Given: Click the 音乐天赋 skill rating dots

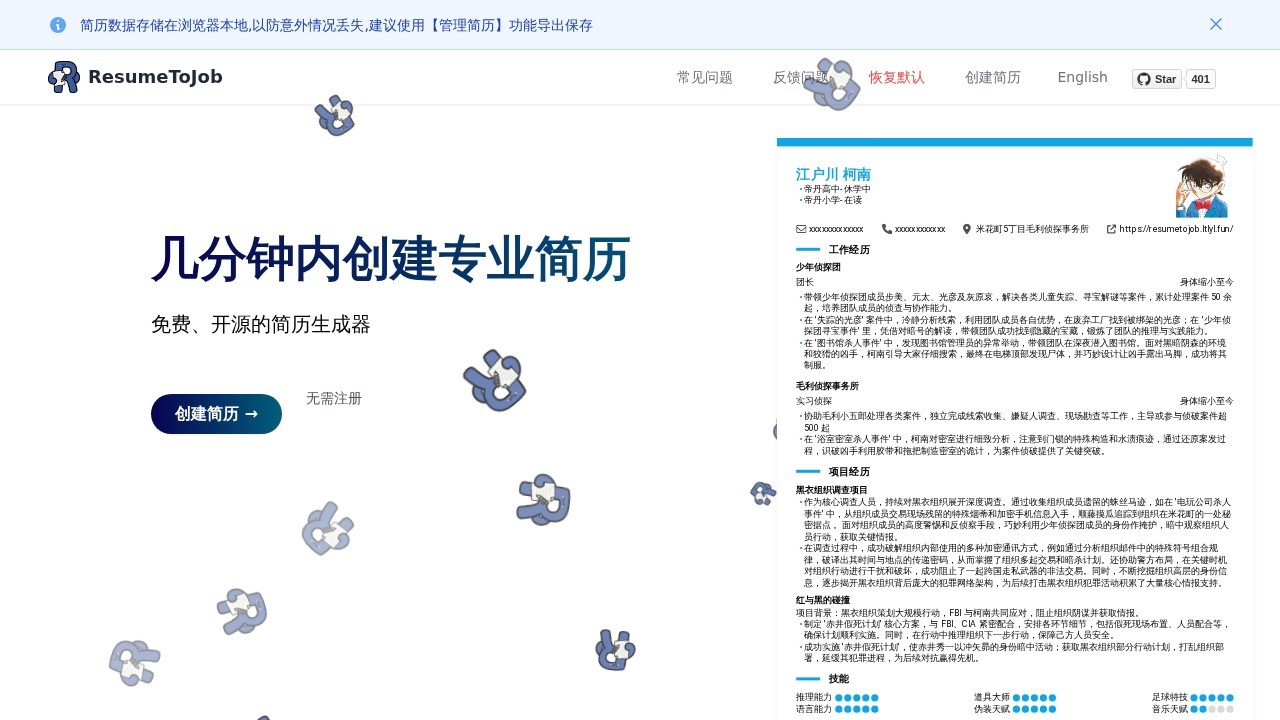Looking at the screenshot, I should [x=1212, y=709].
